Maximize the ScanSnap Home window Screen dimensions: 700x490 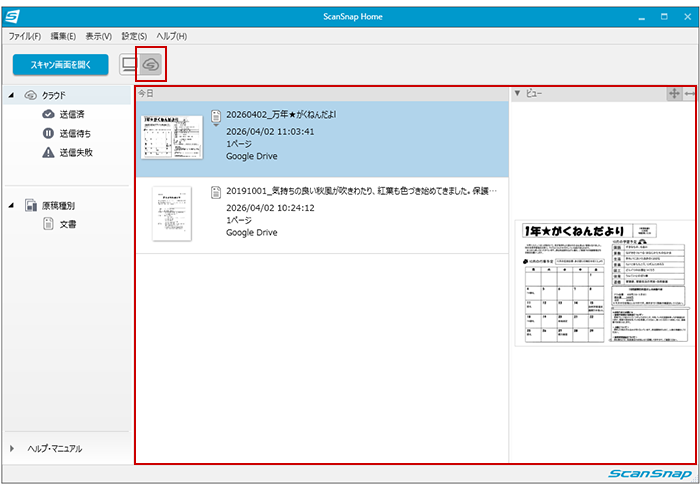click(x=664, y=17)
